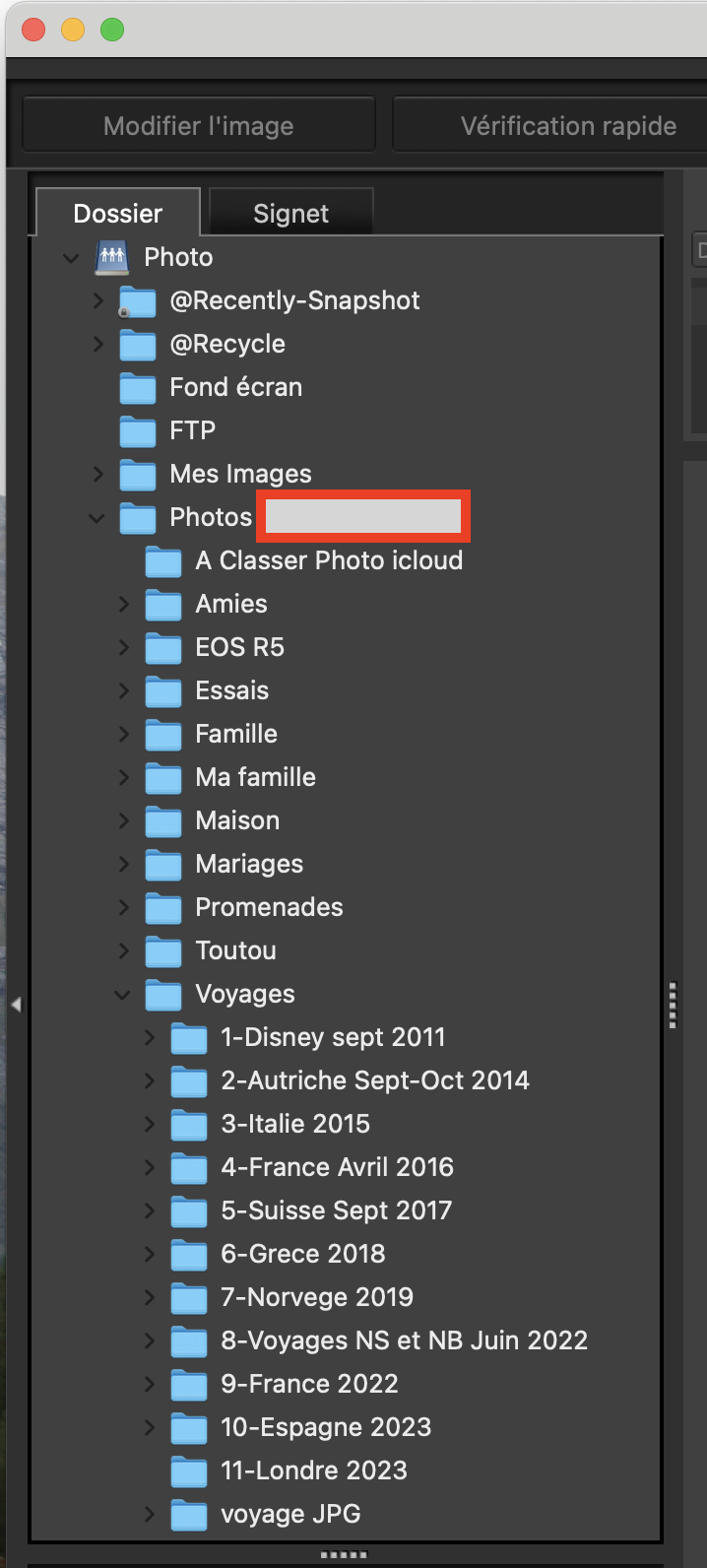Screen dimensions: 707x1568
Task: Click the Modifier l'image button
Action: (x=198, y=126)
